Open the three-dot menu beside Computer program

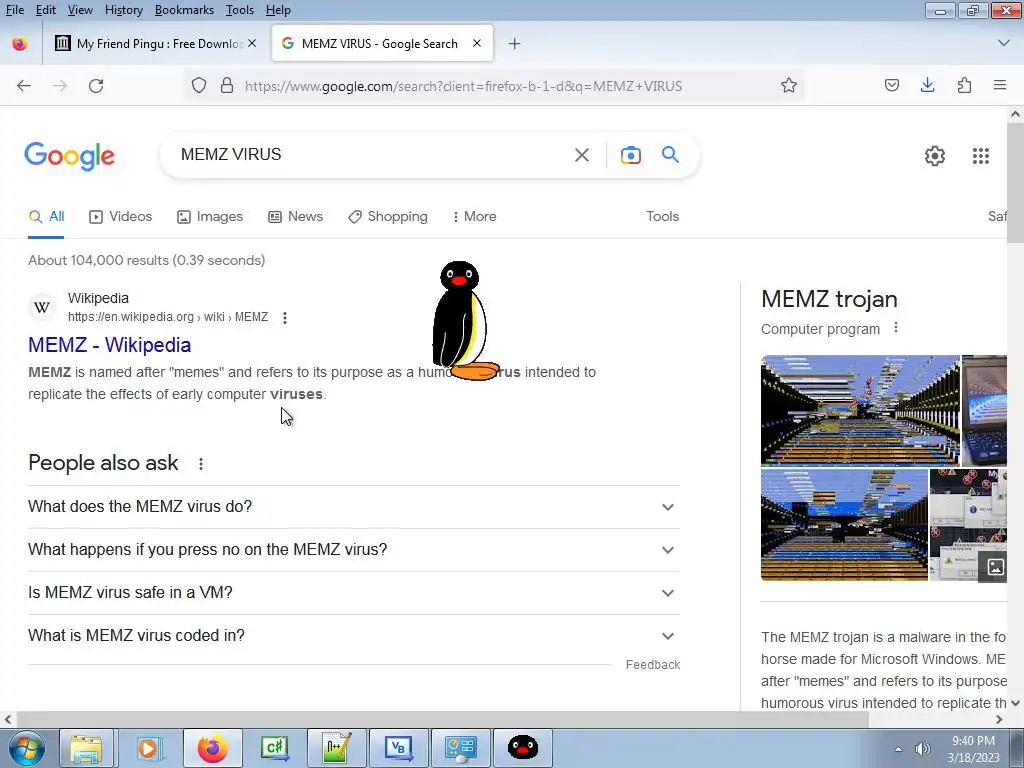pyautogui.click(x=896, y=328)
